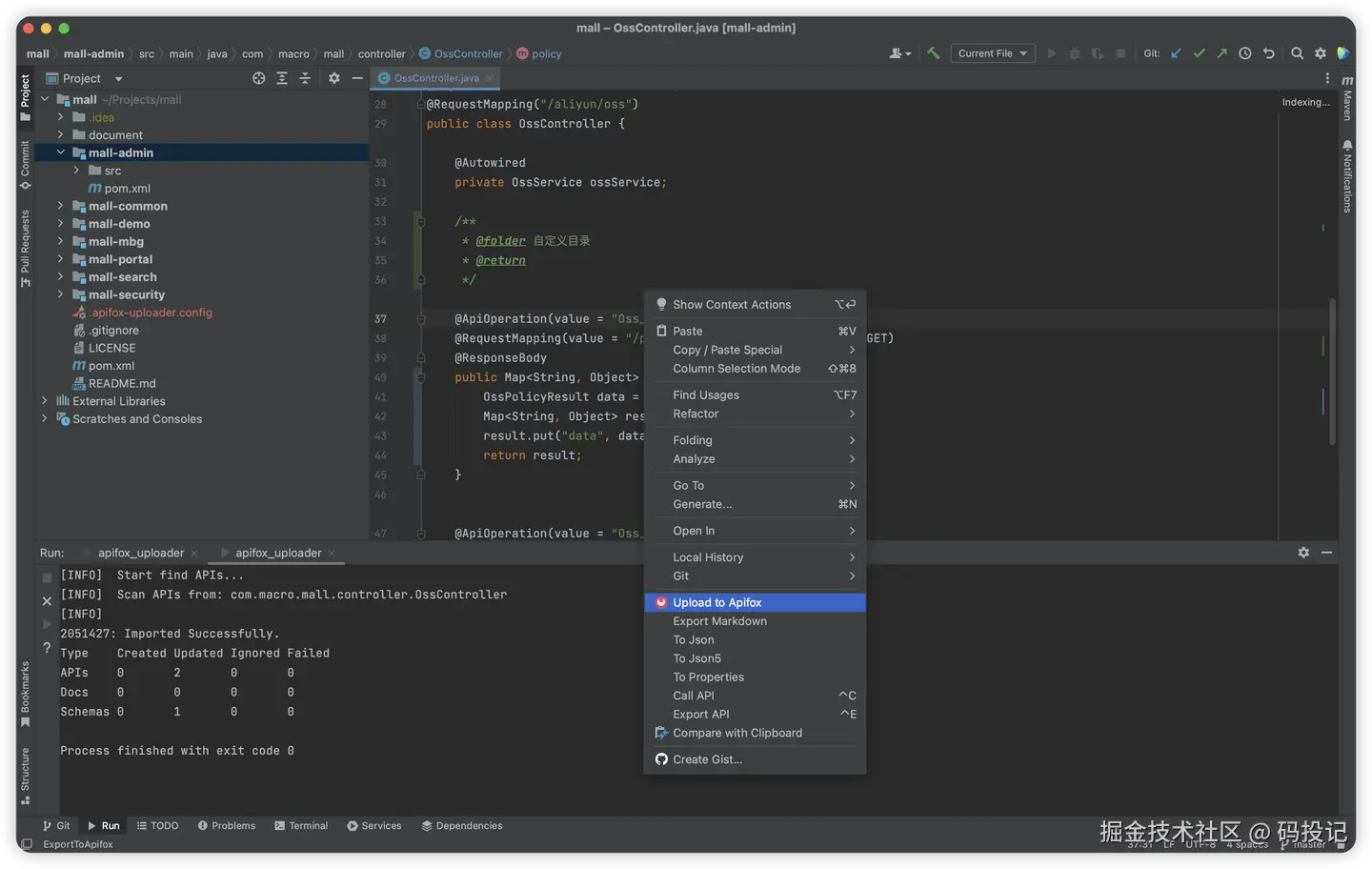The image size is (1372, 869).
Task: Click the Git update project blue arrow
Action: click(x=1176, y=53)
